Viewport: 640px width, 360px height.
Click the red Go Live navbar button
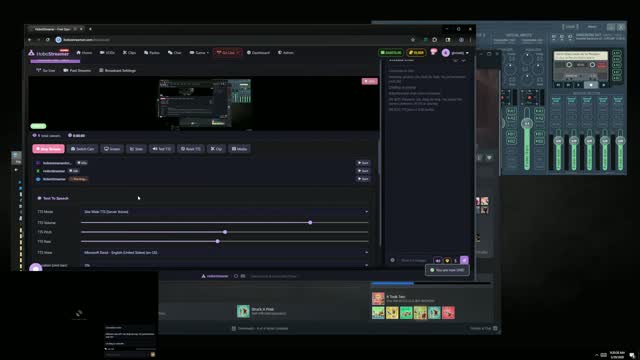(x=227, y=53)
